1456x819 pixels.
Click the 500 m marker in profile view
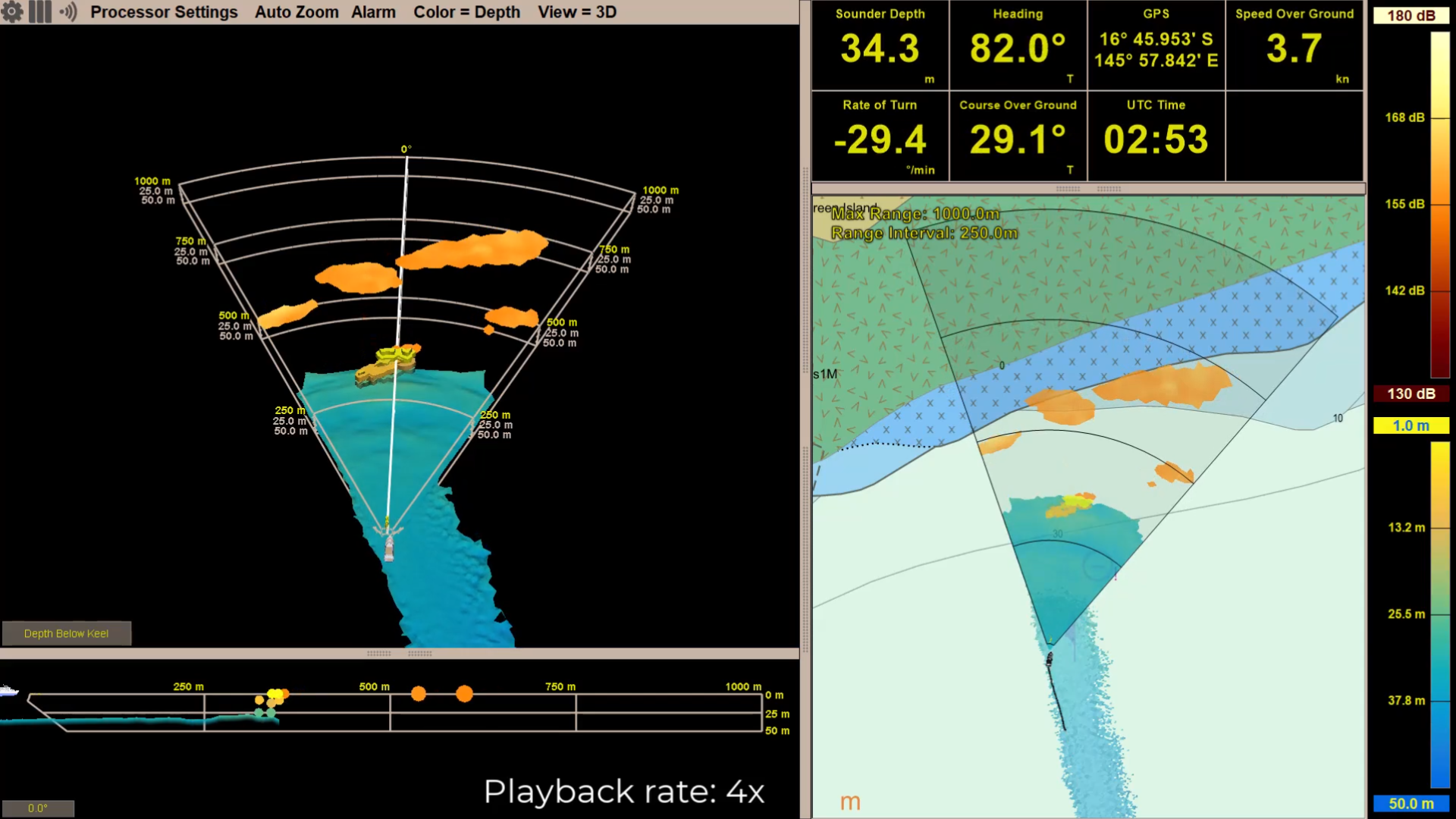(x=375, y=687)
